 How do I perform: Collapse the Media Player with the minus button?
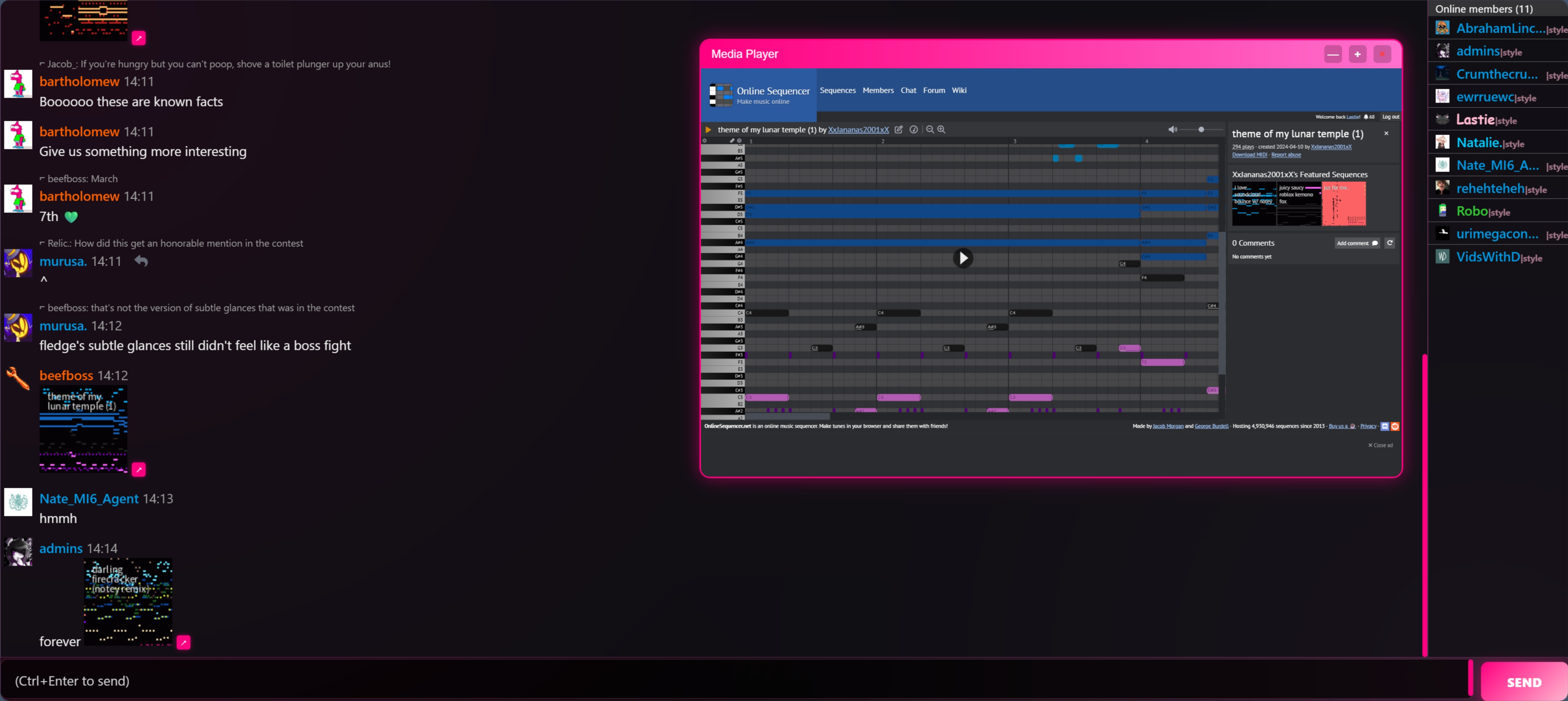click(1332, 54)
